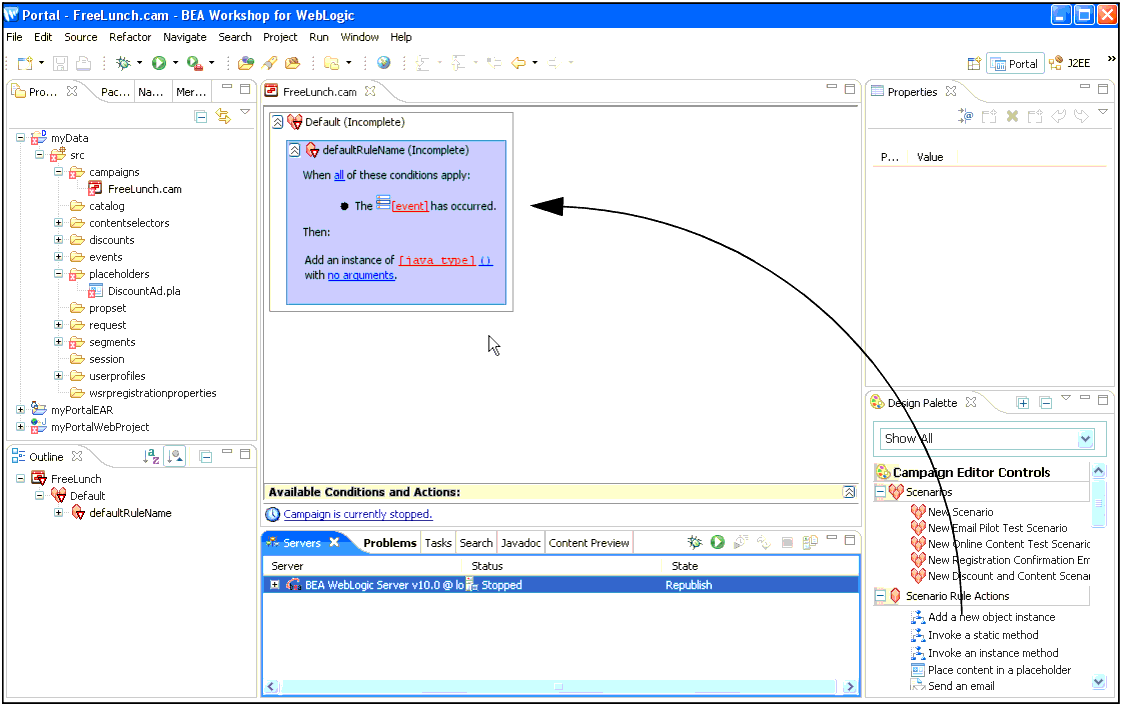This screenshot has width=1122, height=706.
Task: Open the File menu
Action: (x=14, y=37)
